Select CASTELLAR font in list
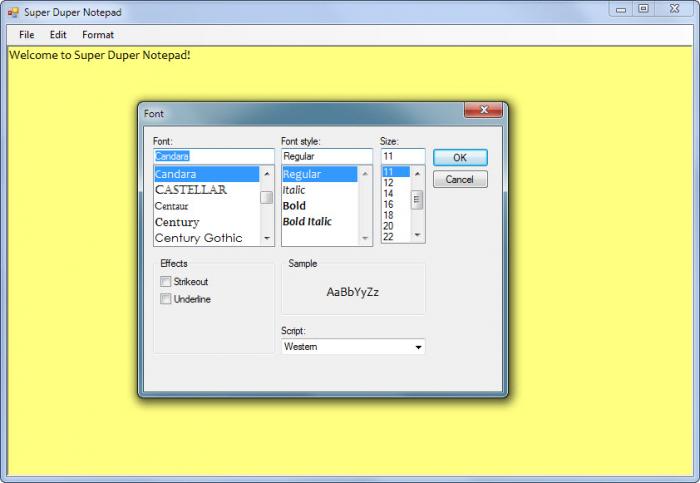 click(x=207, y=190)
